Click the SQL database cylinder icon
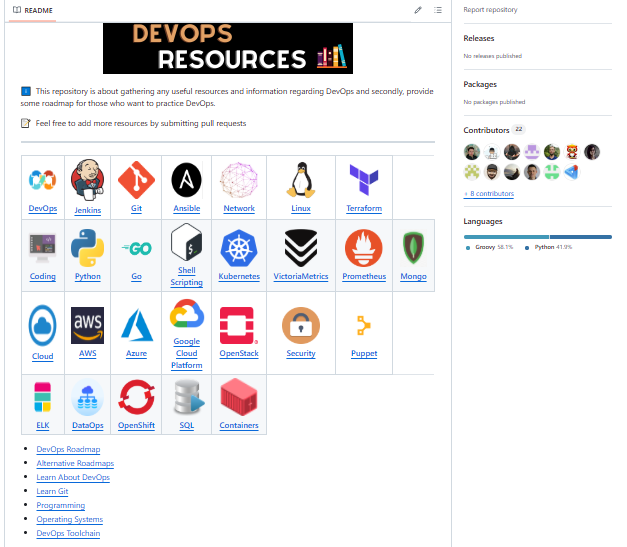 pyautogui.click(x=189, y=397)
